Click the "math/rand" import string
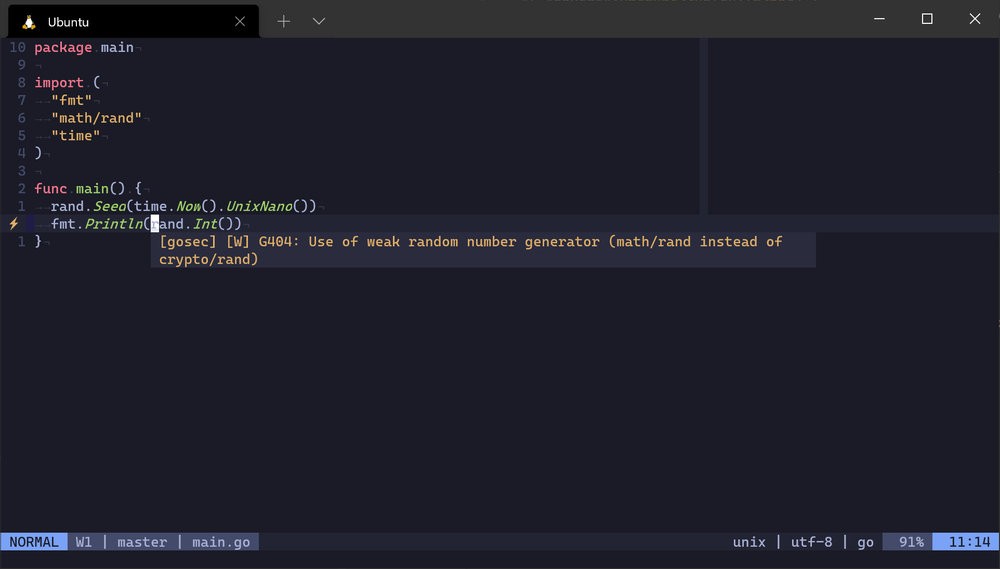The height and width of the screenshot is (569, 1000). coord(96,118)
